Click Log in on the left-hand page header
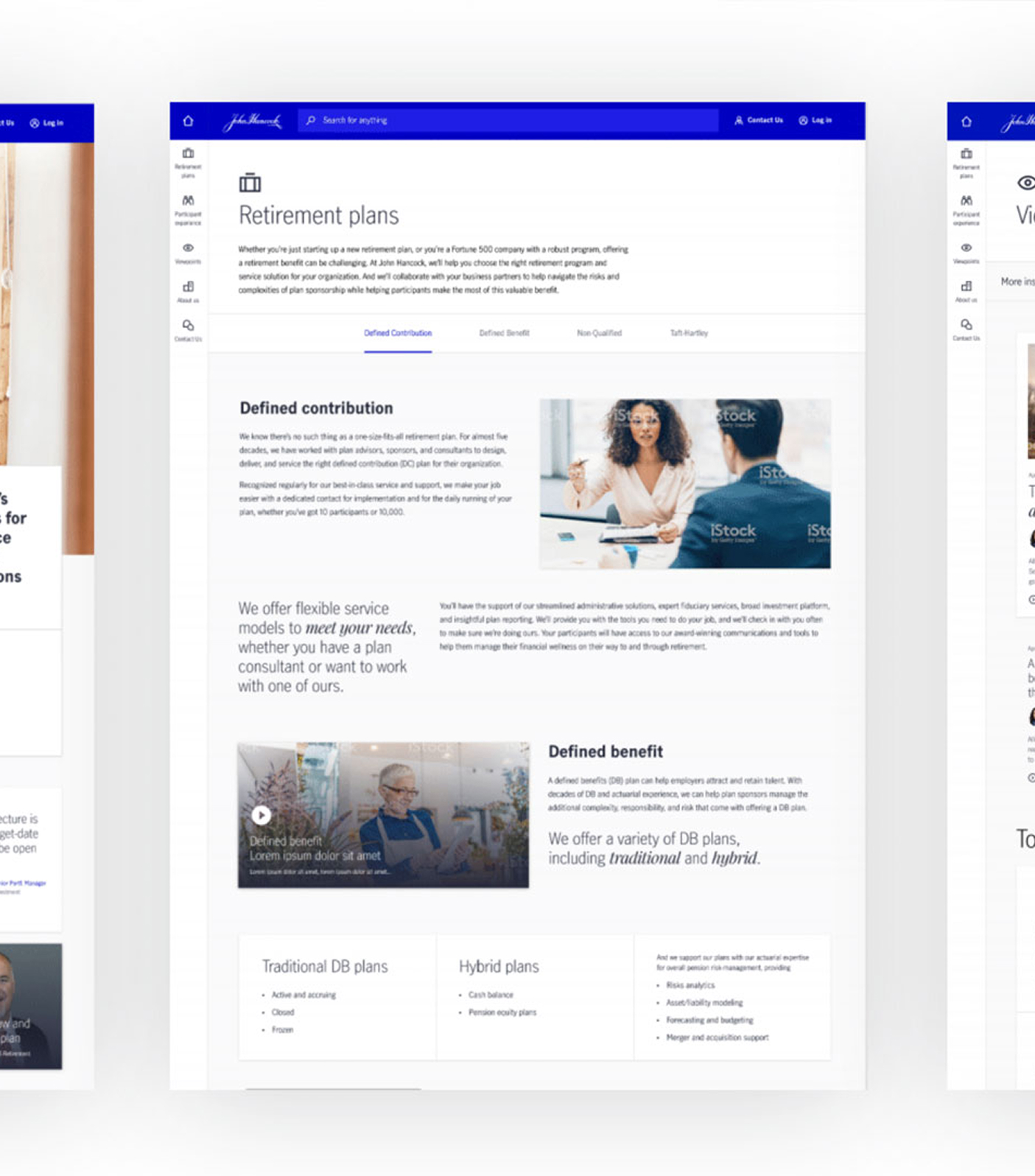1035x1176 pixels. [x=46, y=123]
